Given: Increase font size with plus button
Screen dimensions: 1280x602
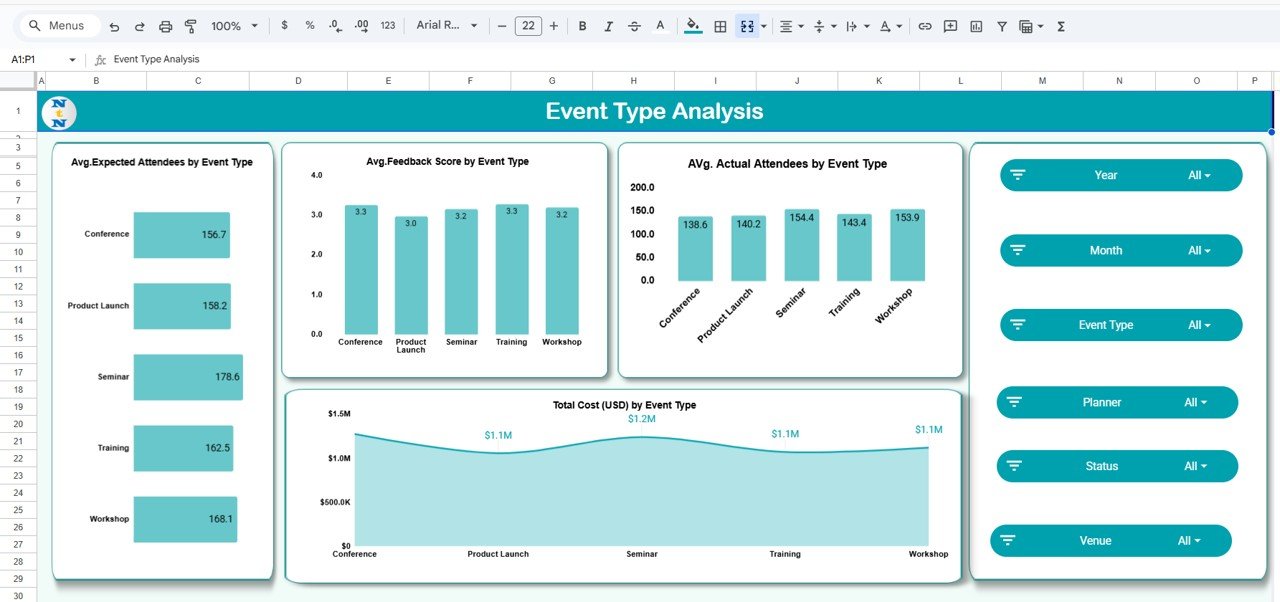Looking at the screenshot, I should click(x=554, y=26).
